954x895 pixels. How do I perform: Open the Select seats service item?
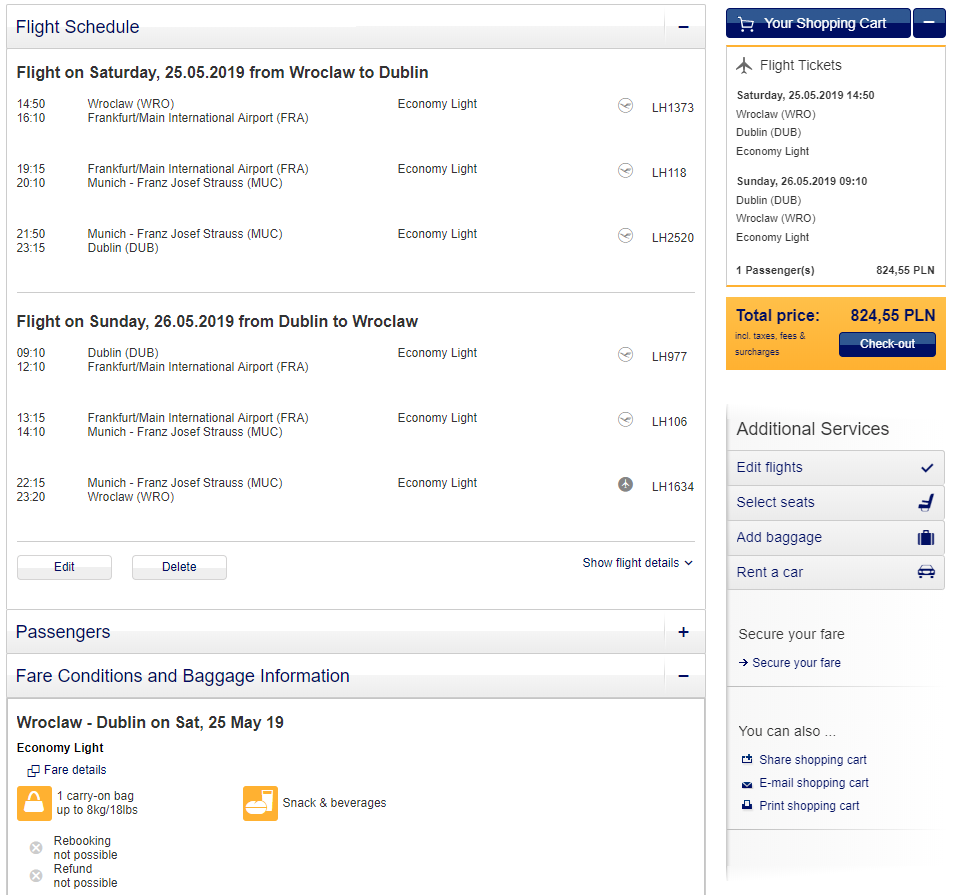coord(835,503)
